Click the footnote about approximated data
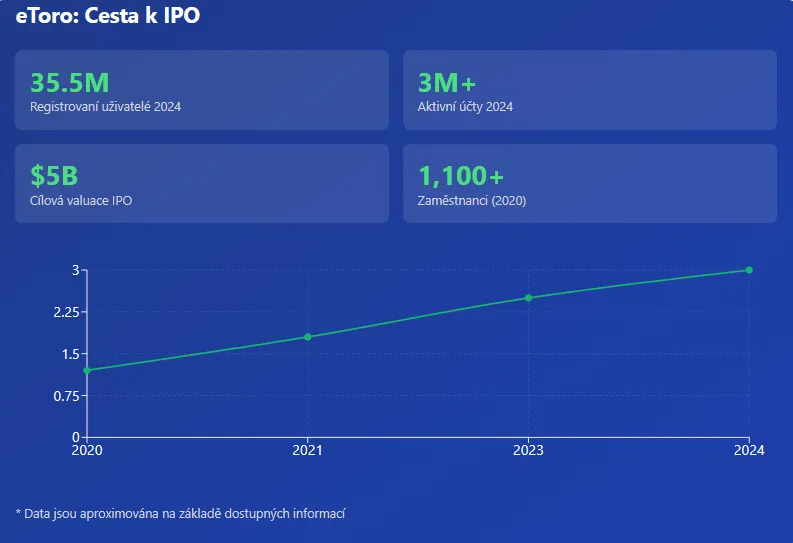The height and width of the screenshot is (543, 793). (x=181, y=513)
